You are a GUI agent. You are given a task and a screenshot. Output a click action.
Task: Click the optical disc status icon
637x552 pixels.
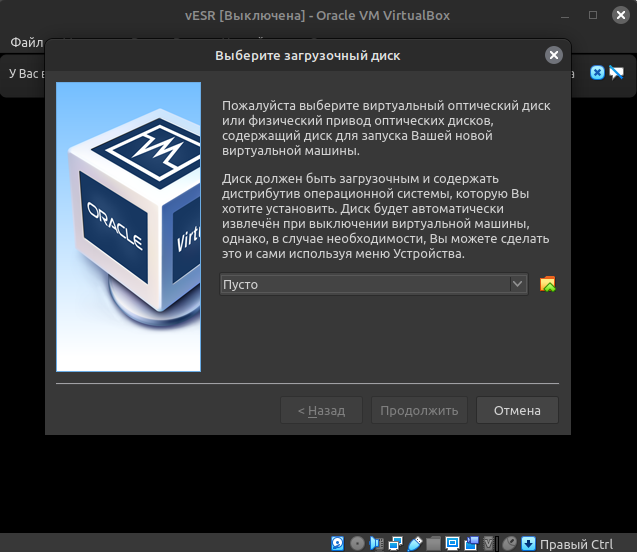[357, 543]
